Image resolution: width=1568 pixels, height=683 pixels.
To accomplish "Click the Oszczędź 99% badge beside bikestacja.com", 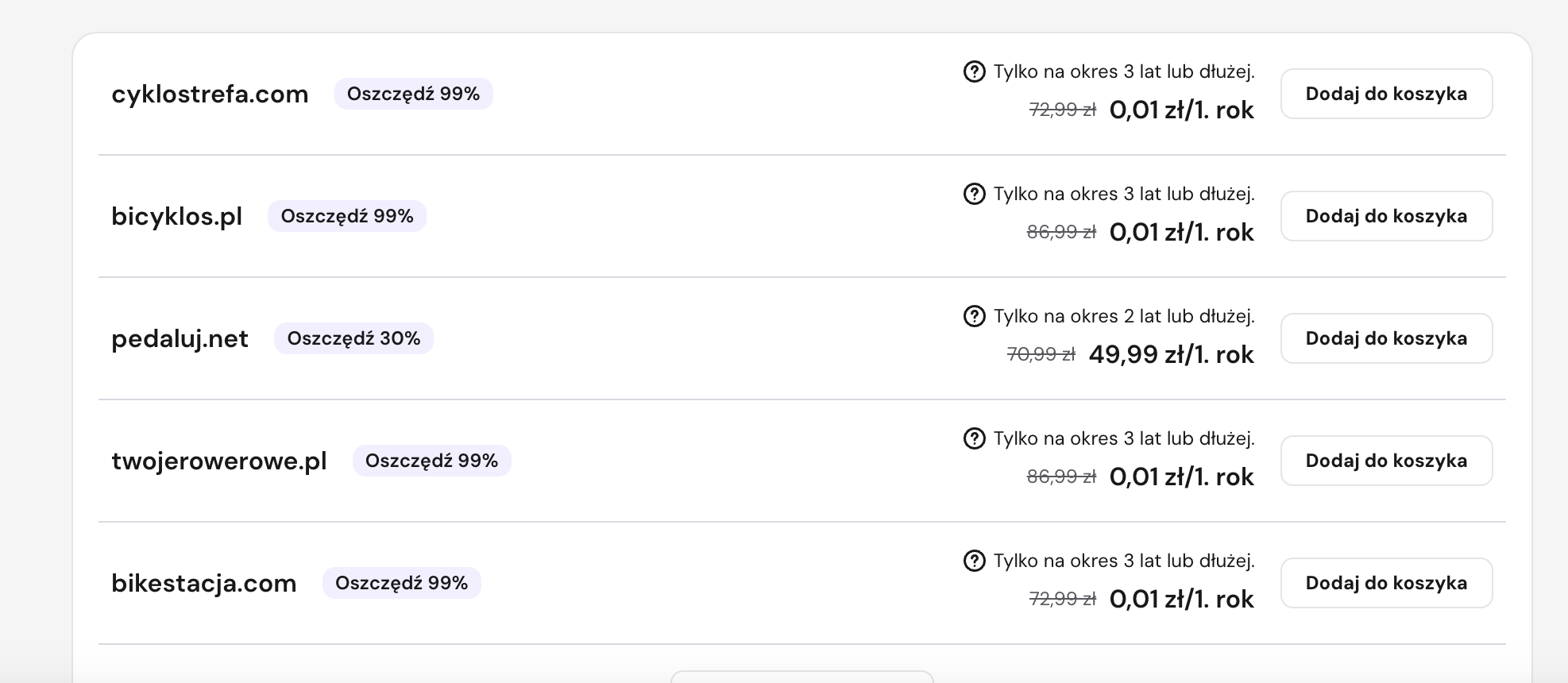I will pos(401,583).
